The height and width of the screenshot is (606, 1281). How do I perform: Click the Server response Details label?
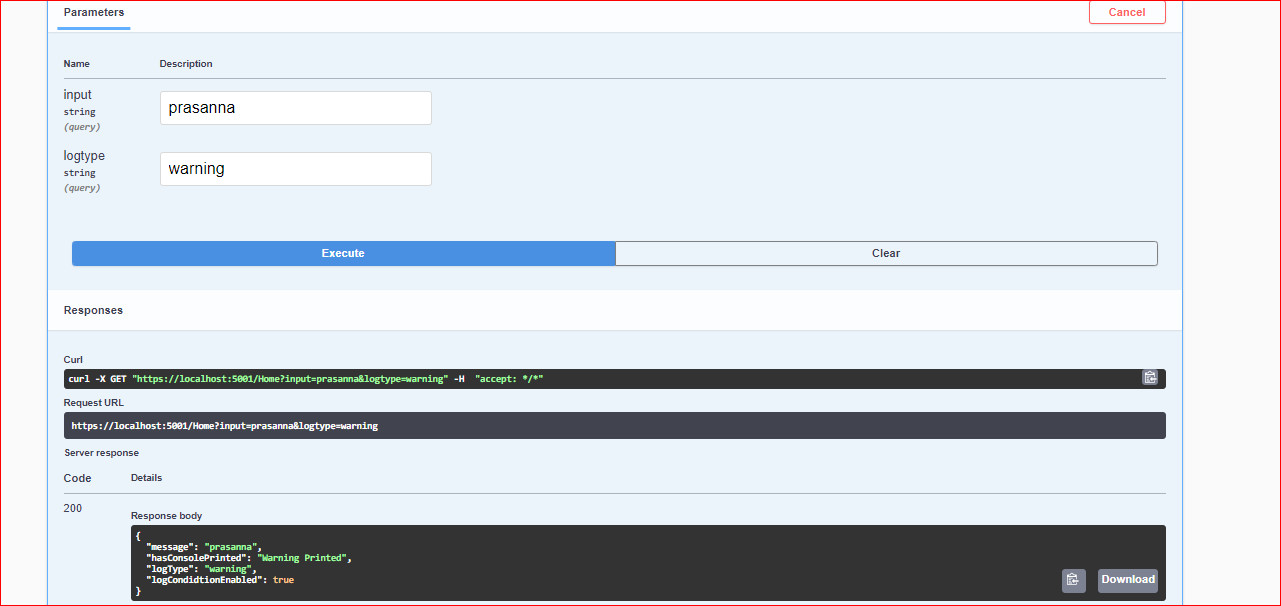tap(146, 477)
